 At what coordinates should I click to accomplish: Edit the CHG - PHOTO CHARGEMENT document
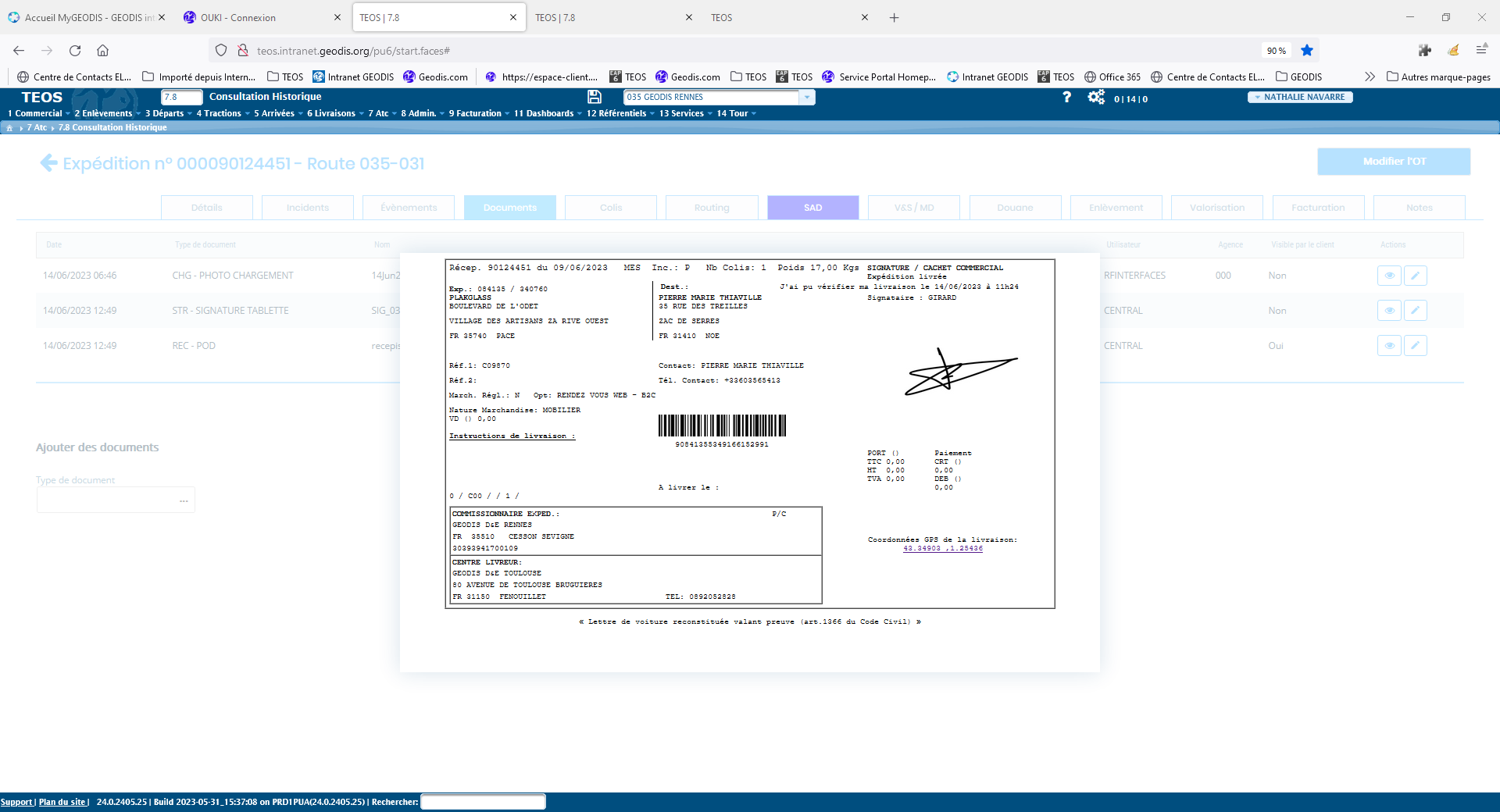tap(1415, 276)
